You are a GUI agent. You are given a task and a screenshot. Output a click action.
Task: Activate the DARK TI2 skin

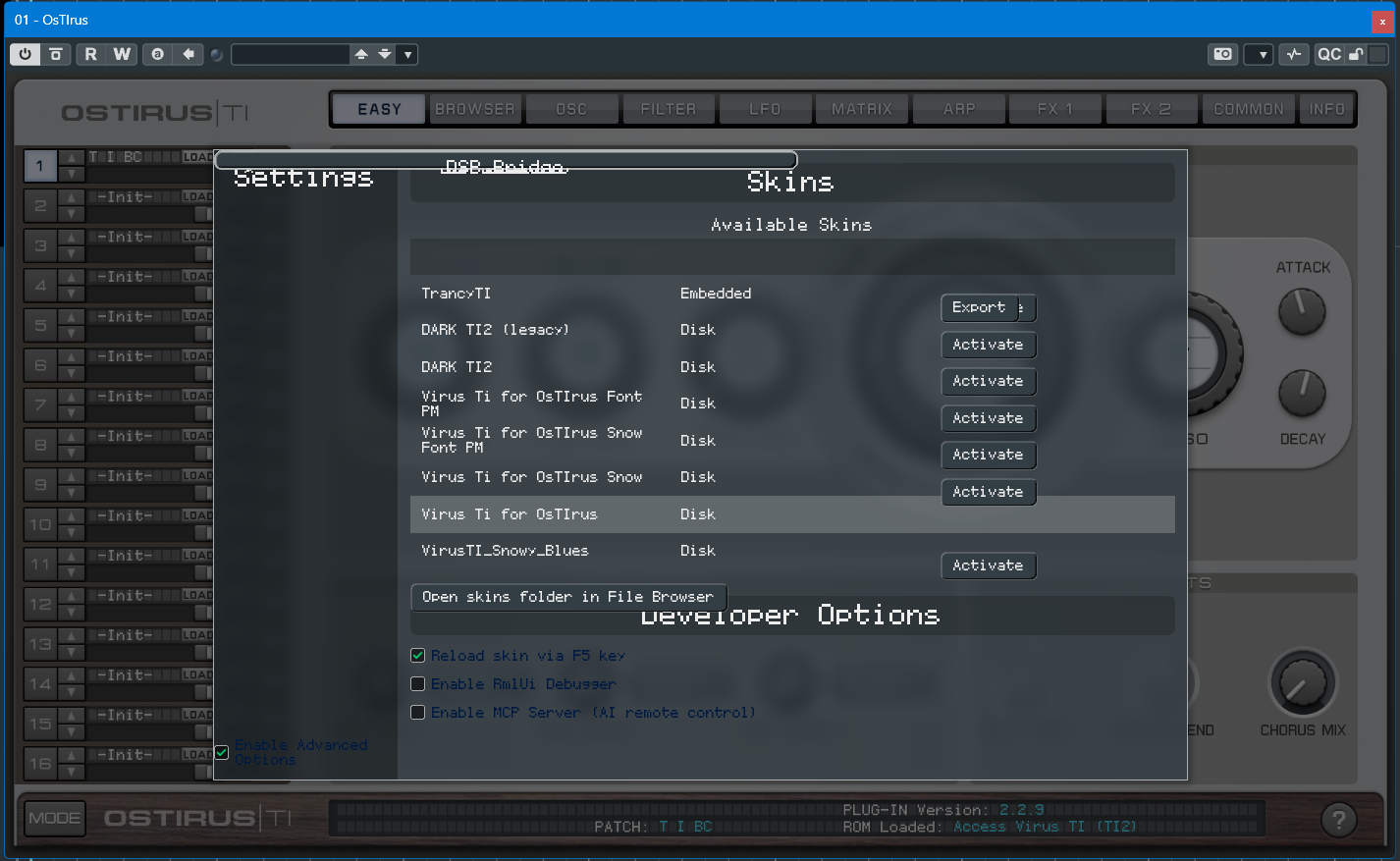click(989, 381)
